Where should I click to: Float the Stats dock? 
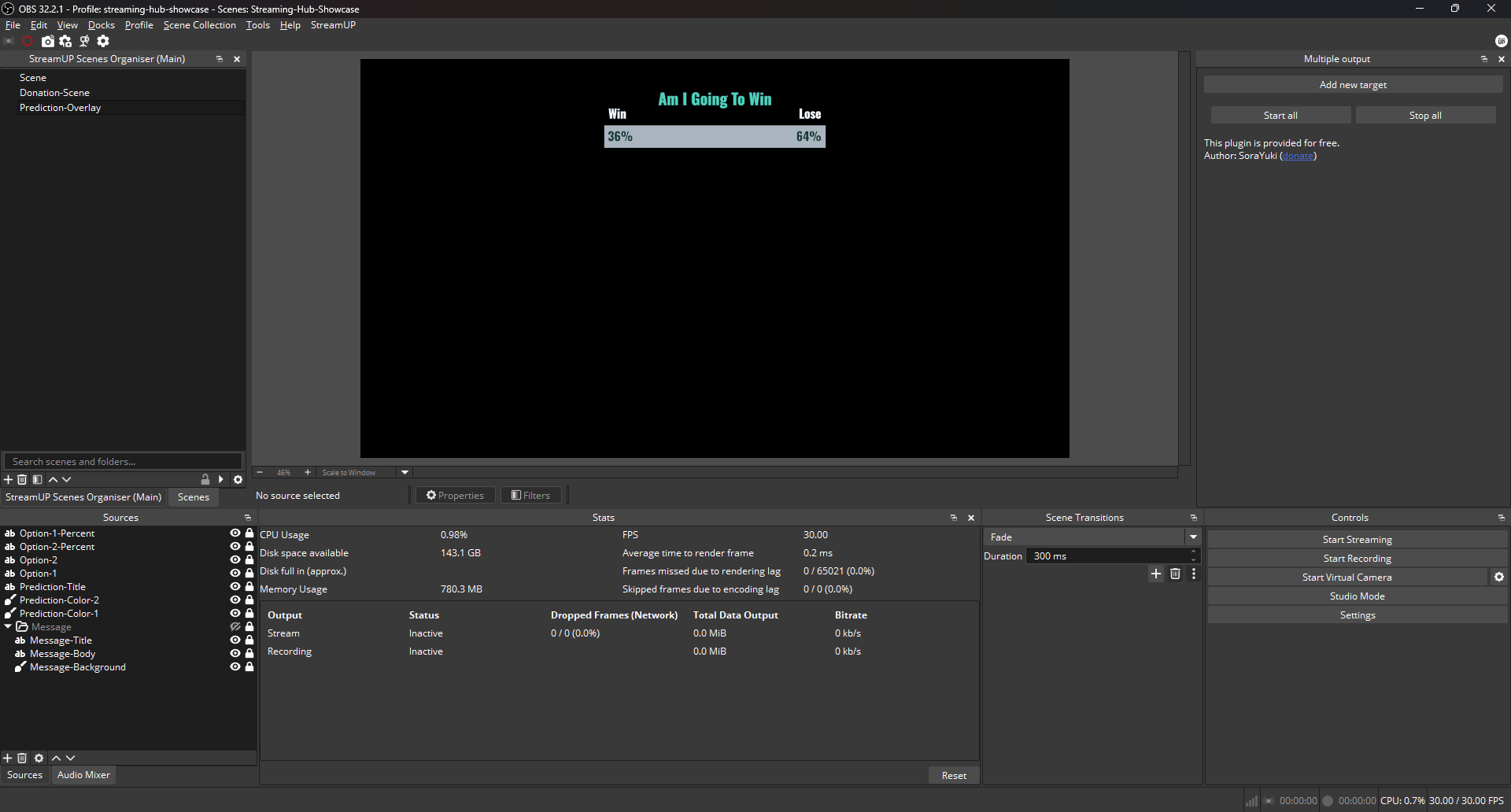point(954,518)
